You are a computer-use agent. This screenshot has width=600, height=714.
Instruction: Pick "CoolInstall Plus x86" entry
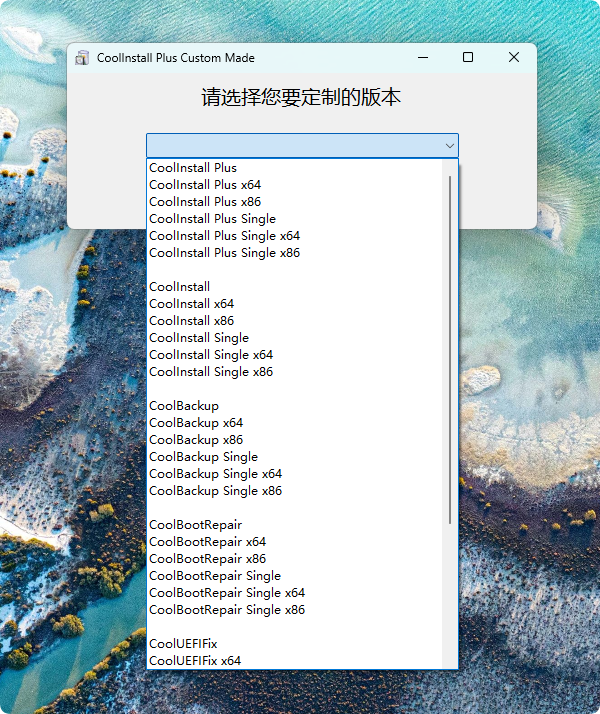point(205,202)
